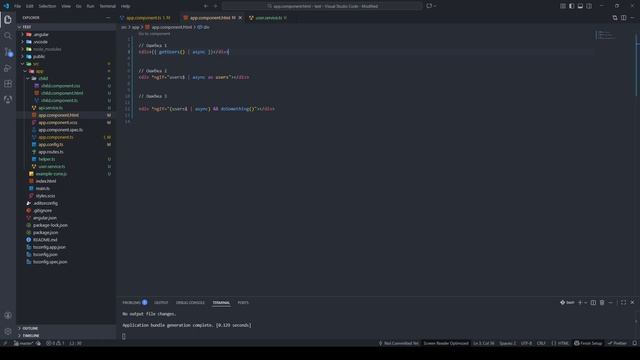Toggle the Primary Side Bar visibility
640x360 pixels.
point(571,6)
